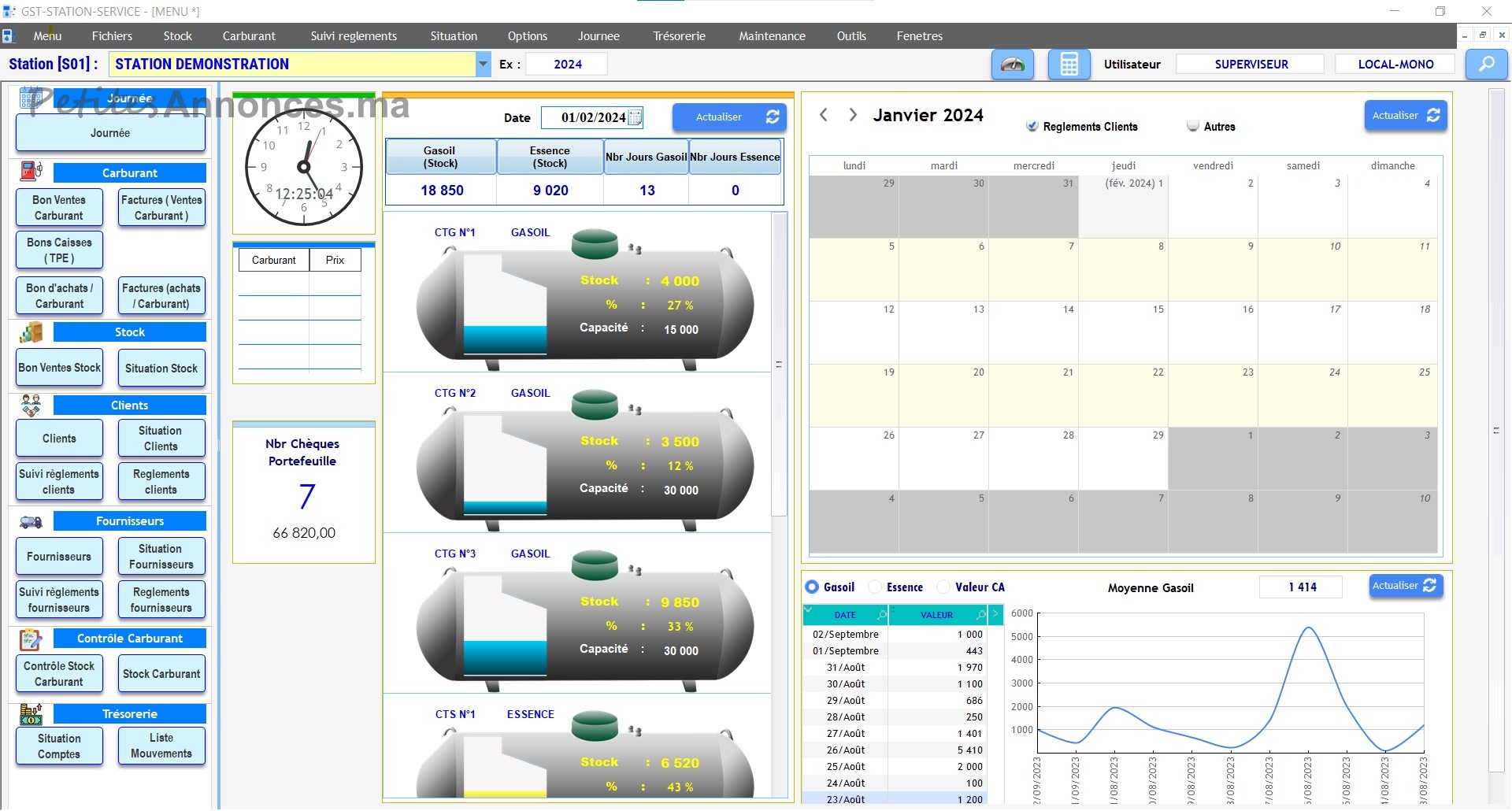This screenshot has height=811, width=1512.
Task: Check the Reglements Clients option
Action: click(1032, 126)
